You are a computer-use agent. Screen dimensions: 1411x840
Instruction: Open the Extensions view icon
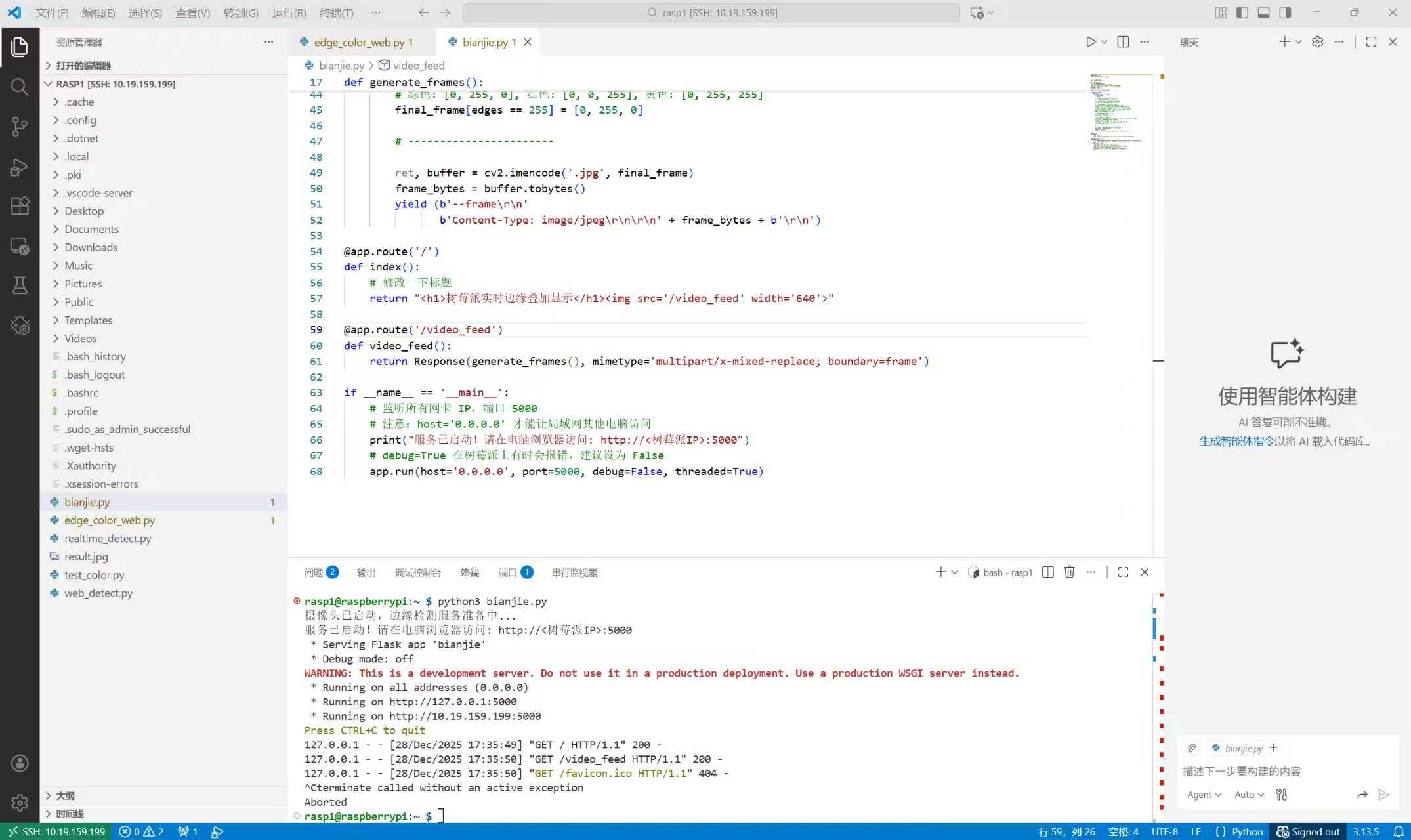coord(20,205)
